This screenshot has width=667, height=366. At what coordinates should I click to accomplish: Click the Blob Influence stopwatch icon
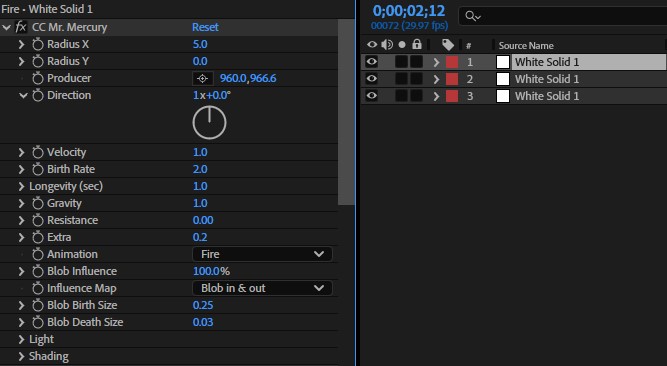point(38,272)
